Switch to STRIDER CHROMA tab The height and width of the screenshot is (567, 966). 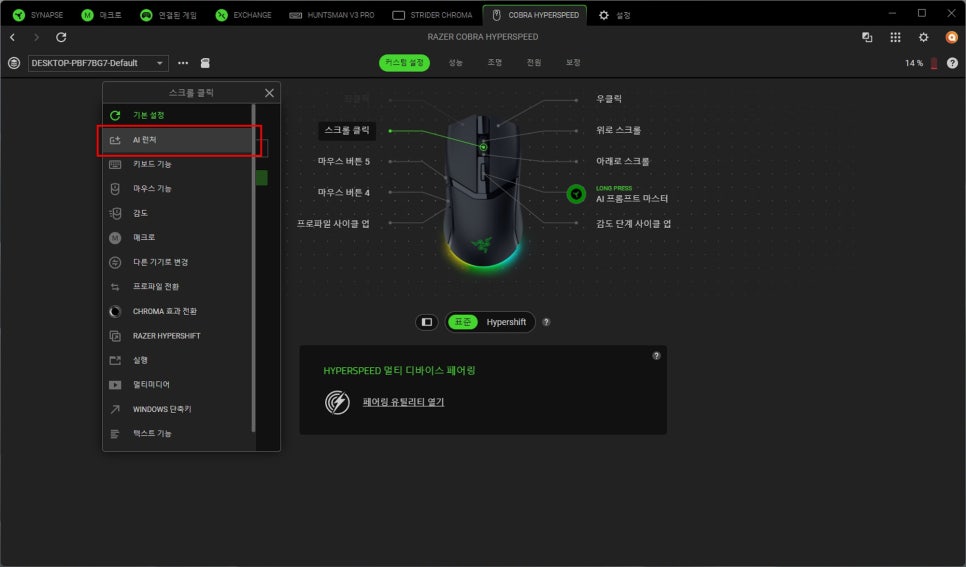pos(432,15)
